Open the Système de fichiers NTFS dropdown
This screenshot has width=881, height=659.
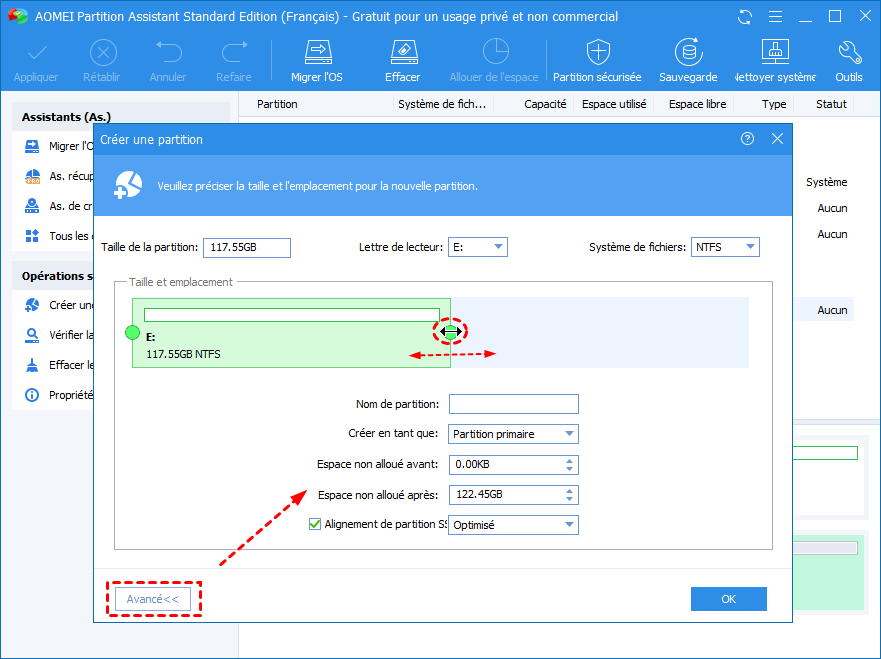point(725,247)
